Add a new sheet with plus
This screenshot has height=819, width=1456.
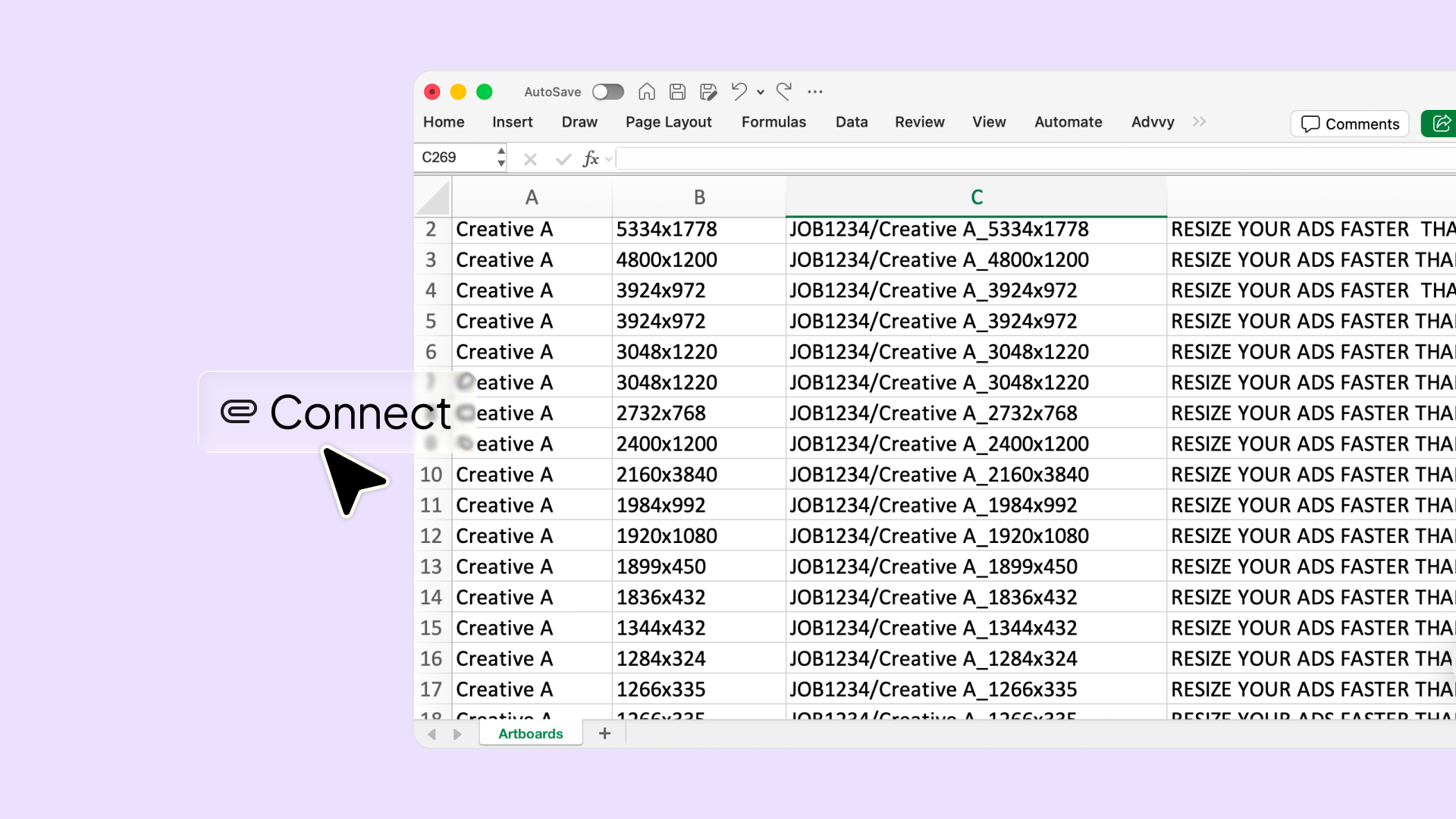click(x=604, y=733)
